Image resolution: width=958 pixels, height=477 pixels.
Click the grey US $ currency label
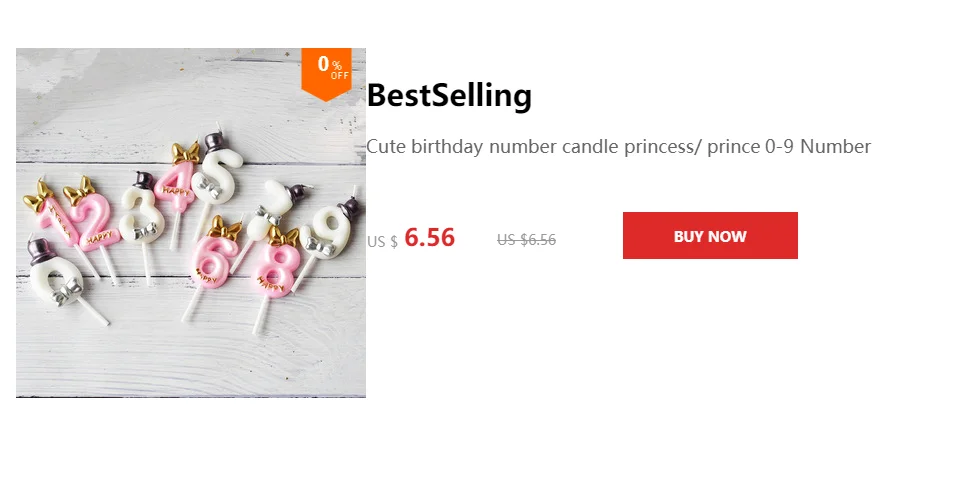382,242
